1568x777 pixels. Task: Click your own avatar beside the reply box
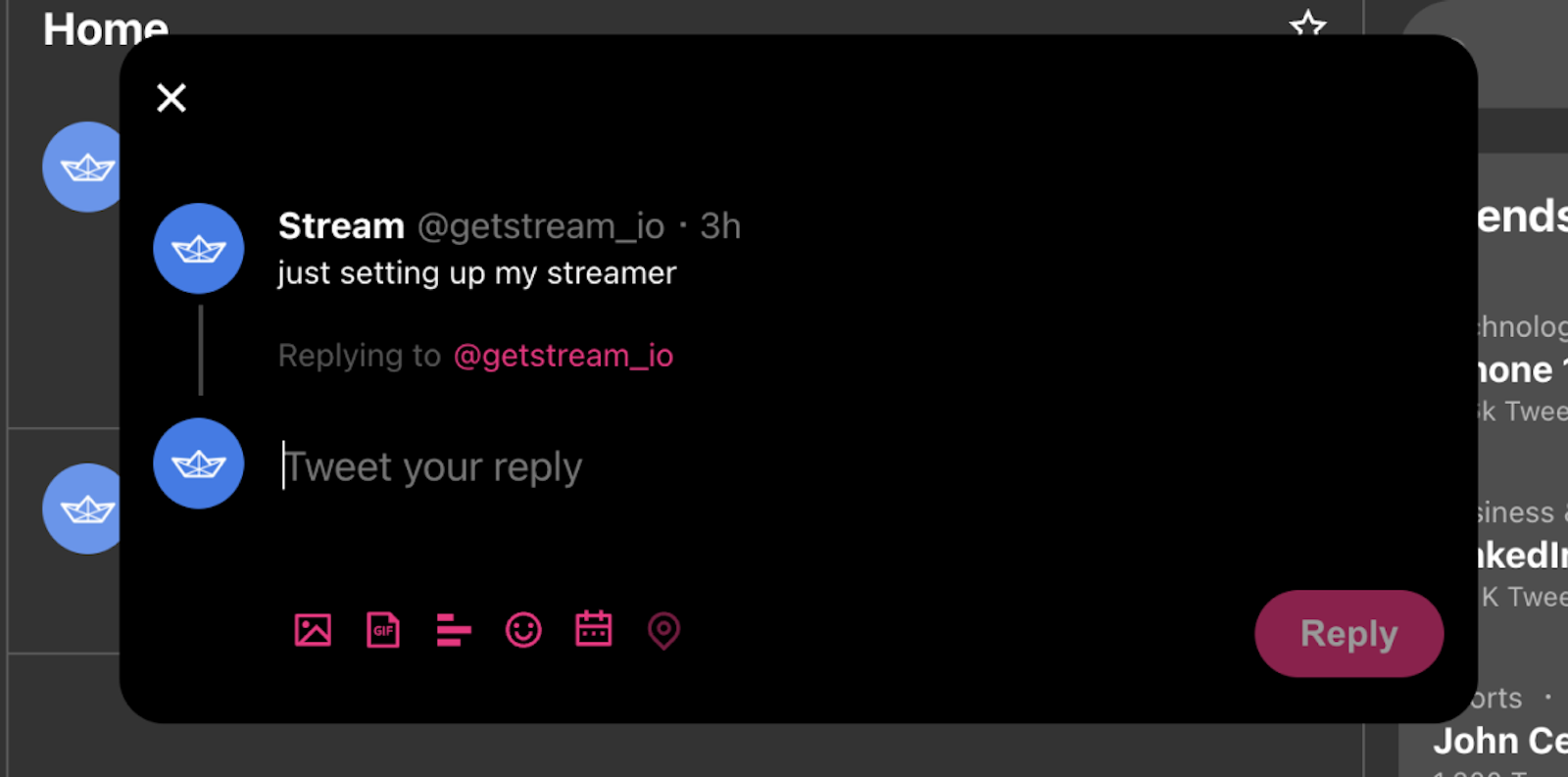click(x=198, y=463)
